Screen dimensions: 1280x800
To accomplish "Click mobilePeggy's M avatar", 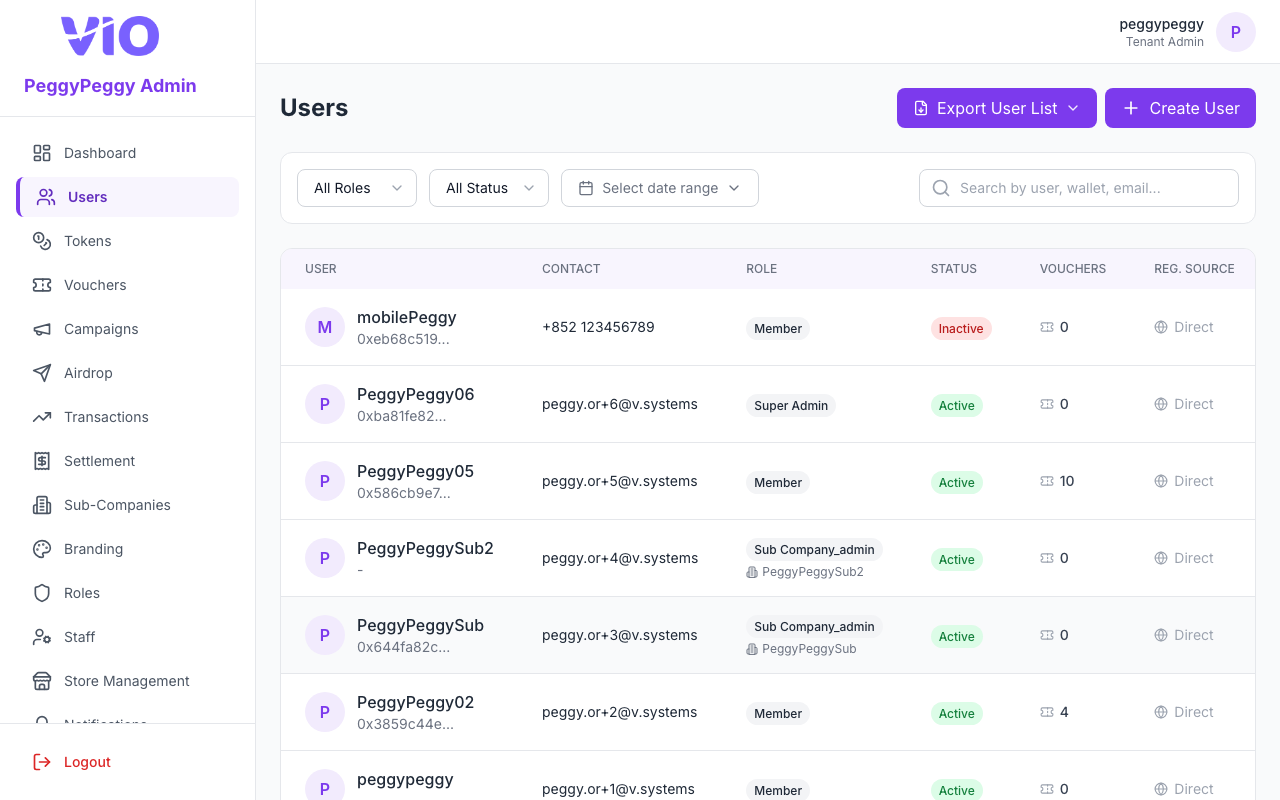I will coord(325,327).
